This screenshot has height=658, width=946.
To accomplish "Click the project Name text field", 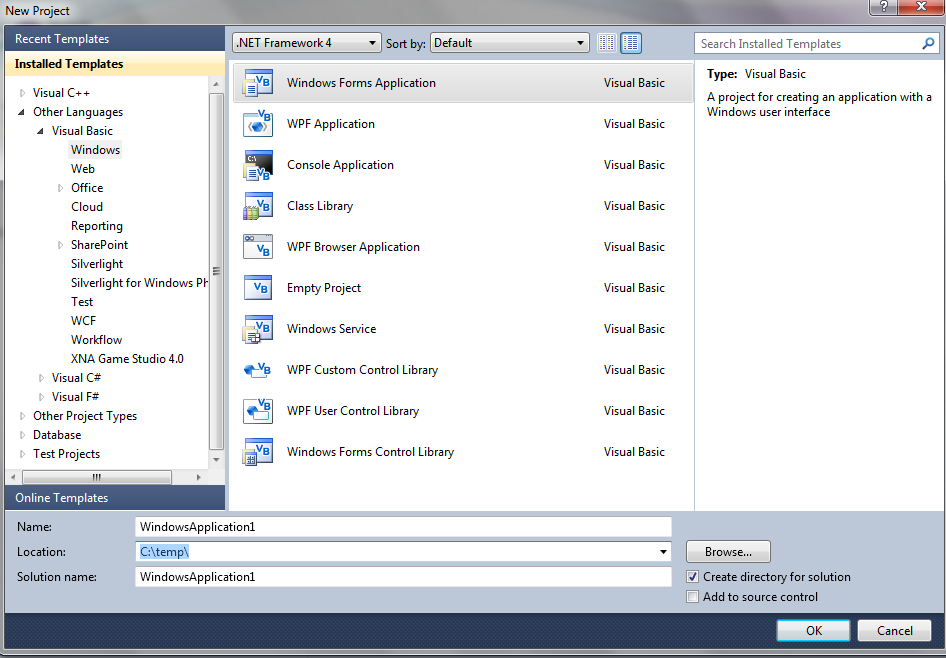I will (402, 527).
